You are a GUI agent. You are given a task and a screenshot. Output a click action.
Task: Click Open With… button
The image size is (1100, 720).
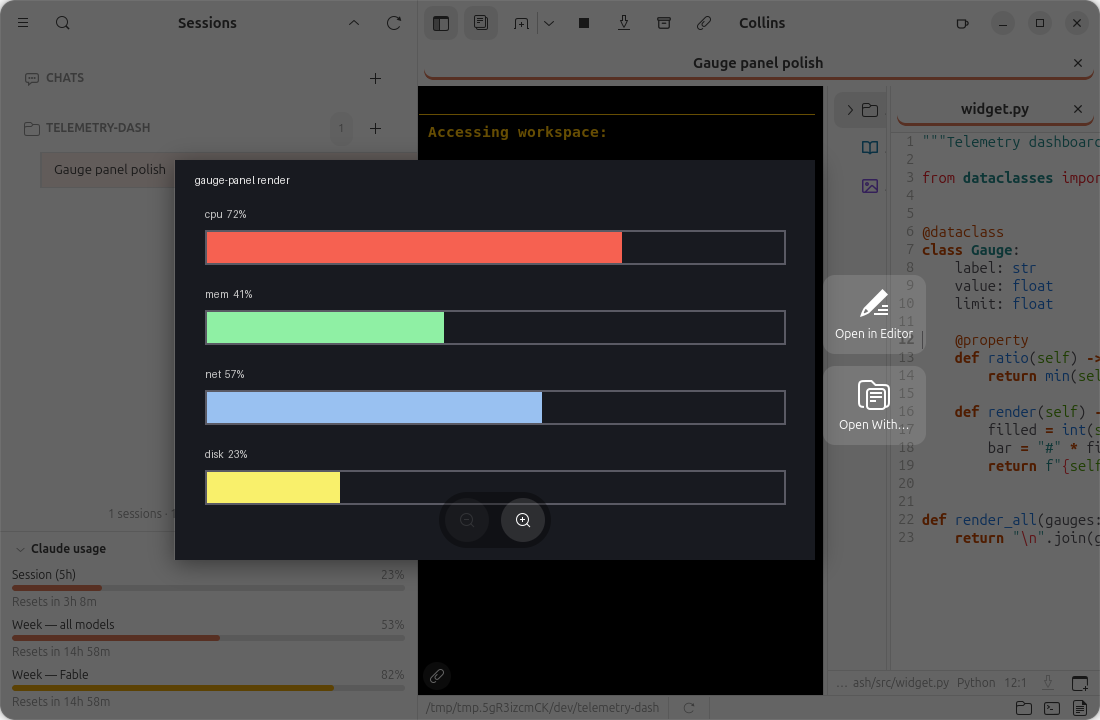click(874, 405)
